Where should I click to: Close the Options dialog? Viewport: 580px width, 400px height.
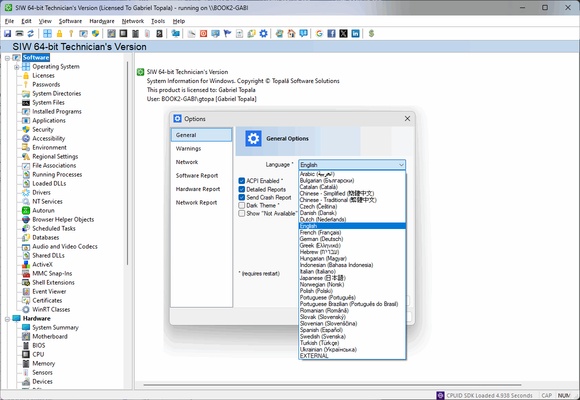pos(407,118)
